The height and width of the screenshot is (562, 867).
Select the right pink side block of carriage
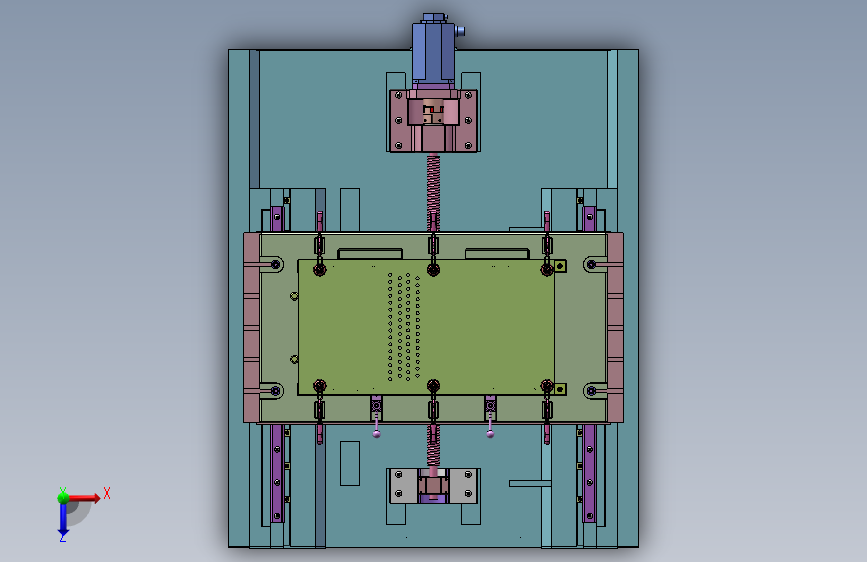pyautogui.click(x=615, y=327)
